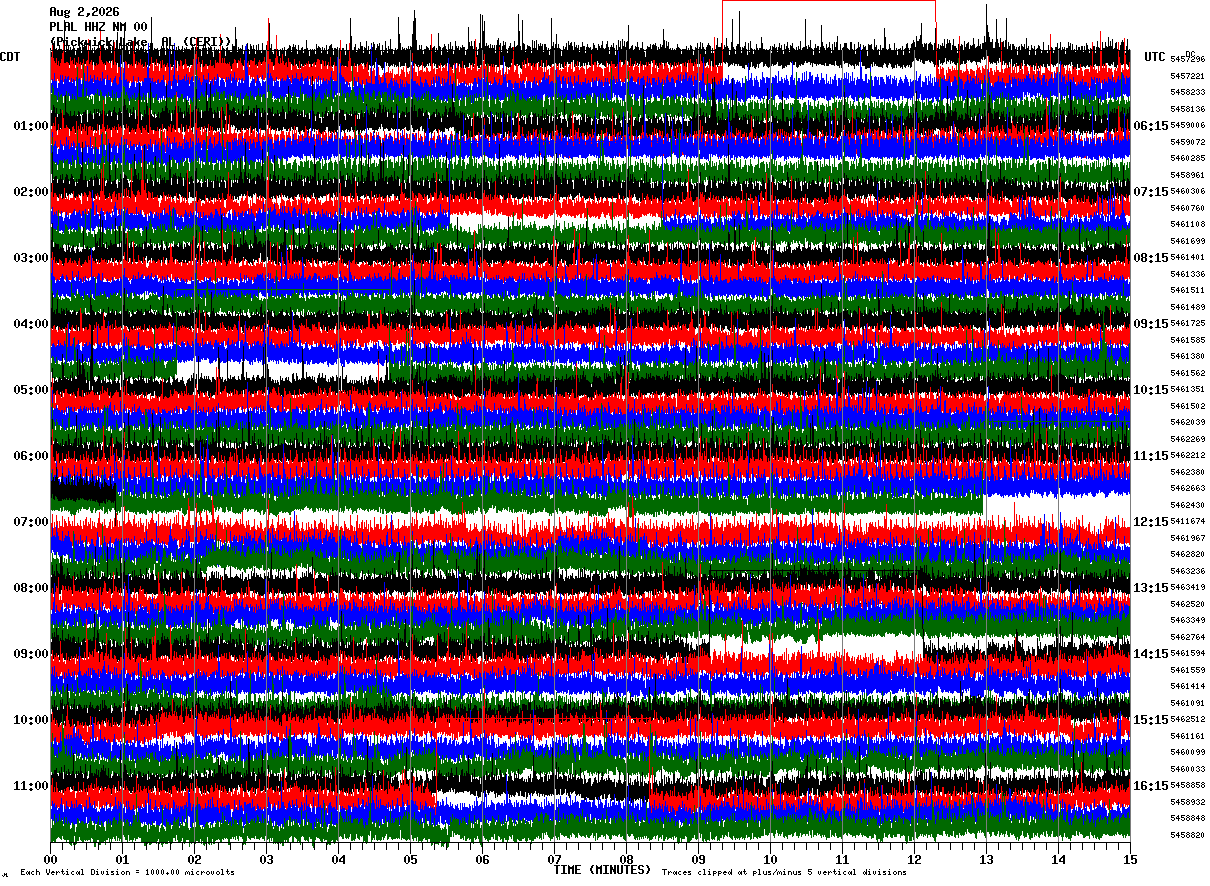Click the UTC time label "13:15"

[1151, 588]
